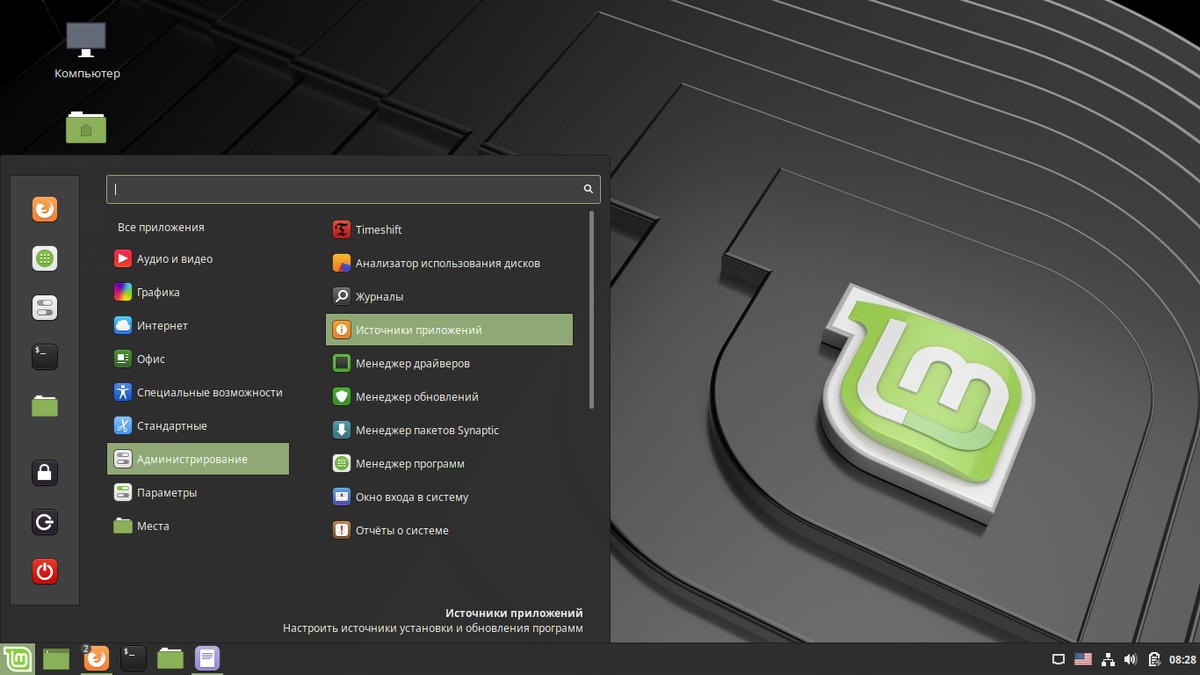
Task: Click the application list scrollbar
Action: pos(591,309)
